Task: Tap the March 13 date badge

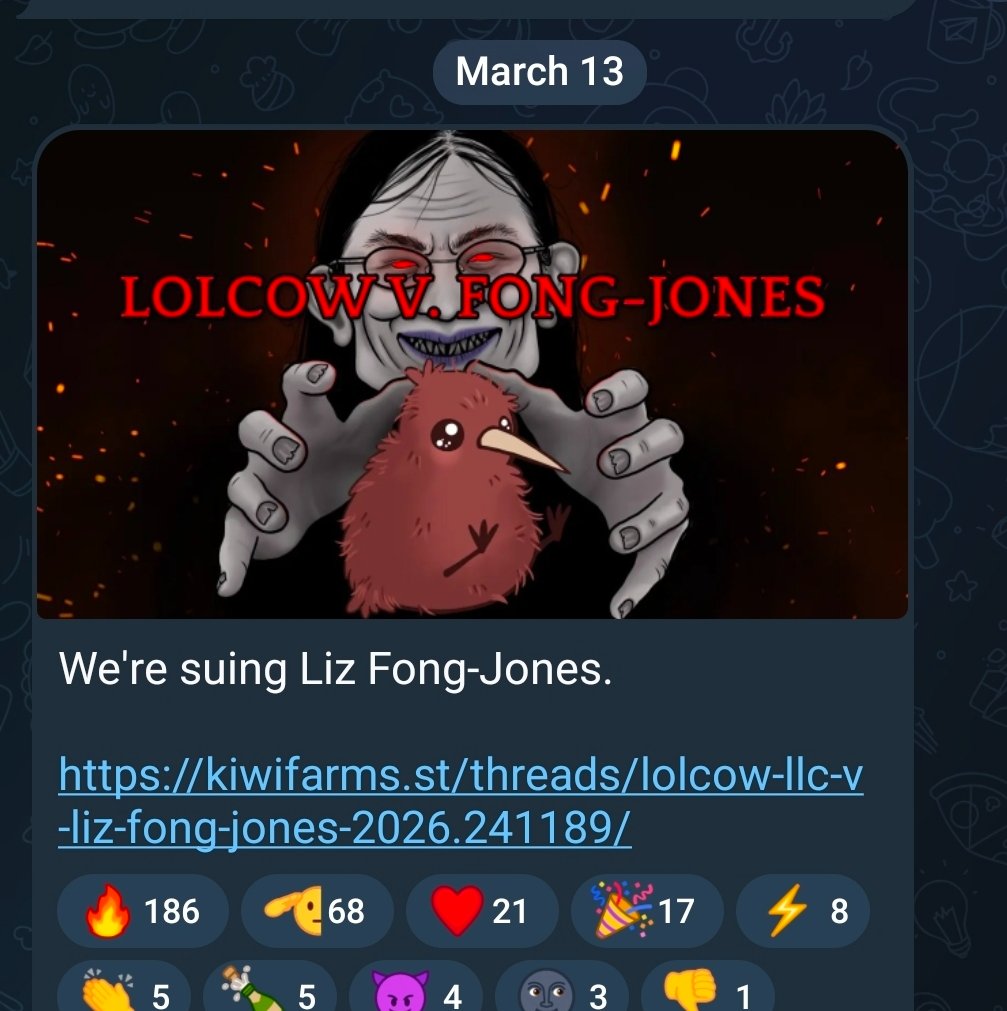Action: click(540, 71)
